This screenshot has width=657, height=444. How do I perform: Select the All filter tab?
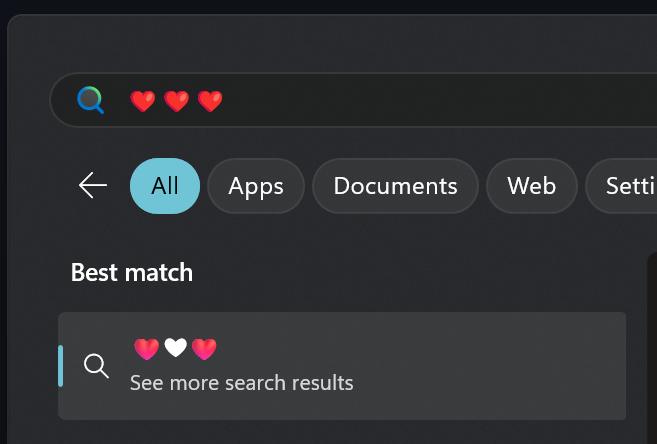(x=165, y=186)
